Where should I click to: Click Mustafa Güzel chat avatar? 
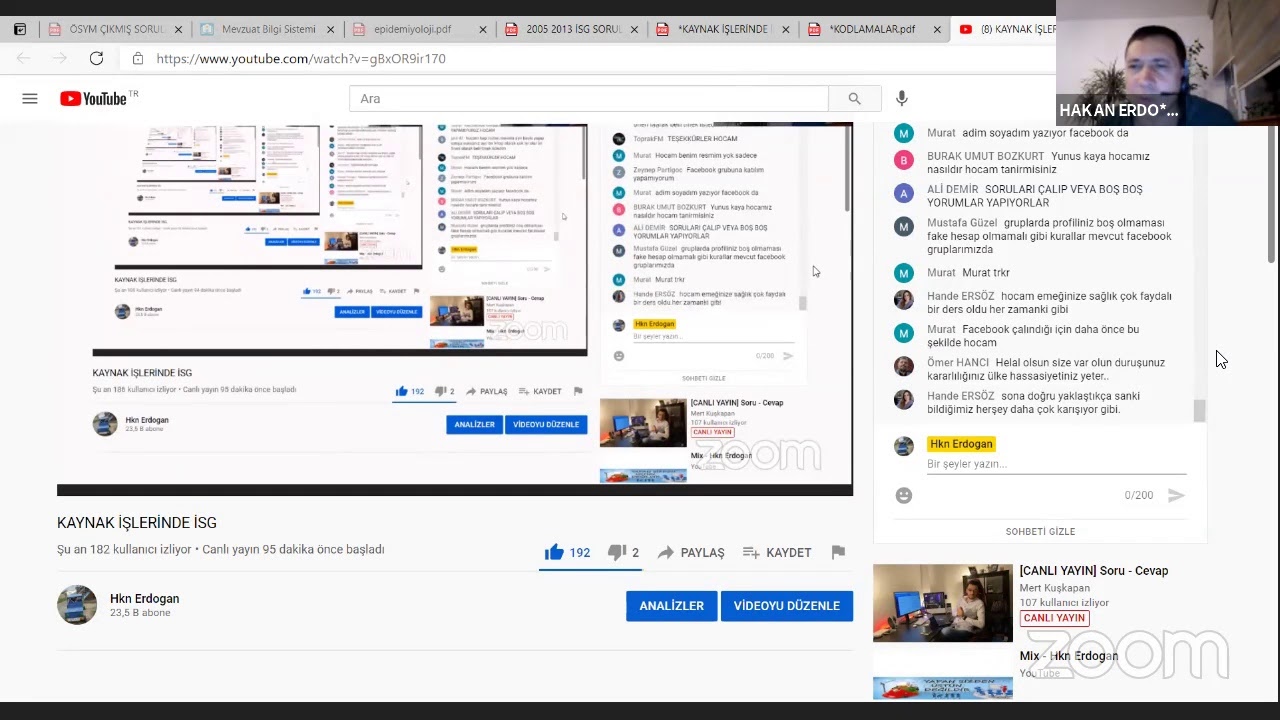coord(904,227)
